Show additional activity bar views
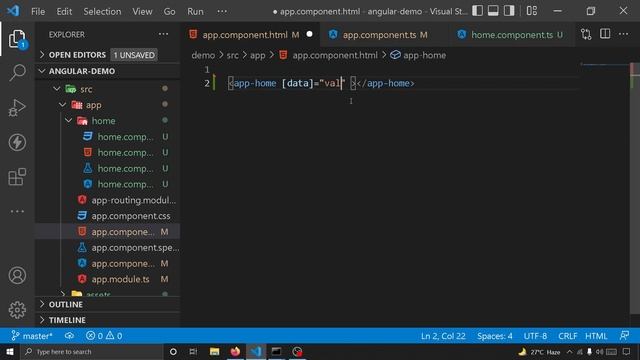Screen dimensions: 640x360 (17, 211)
